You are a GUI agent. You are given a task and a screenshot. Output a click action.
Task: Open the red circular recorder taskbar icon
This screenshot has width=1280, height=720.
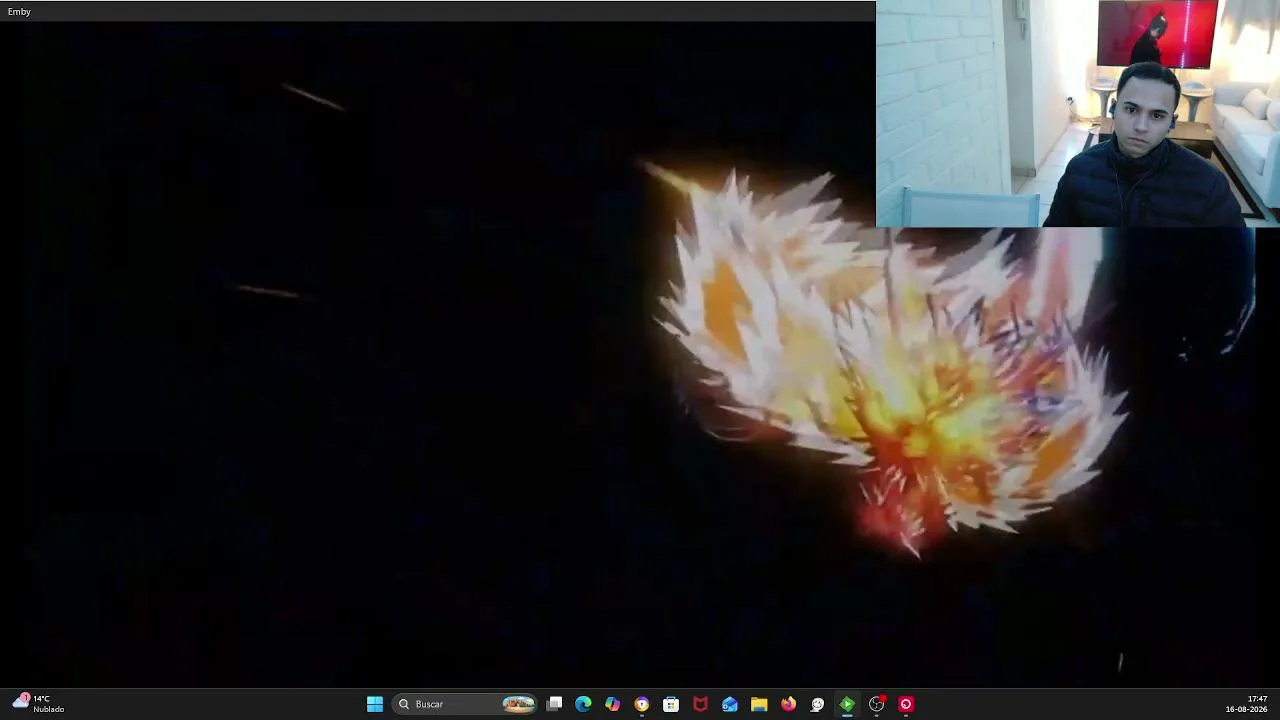click(x=906, y=704)
